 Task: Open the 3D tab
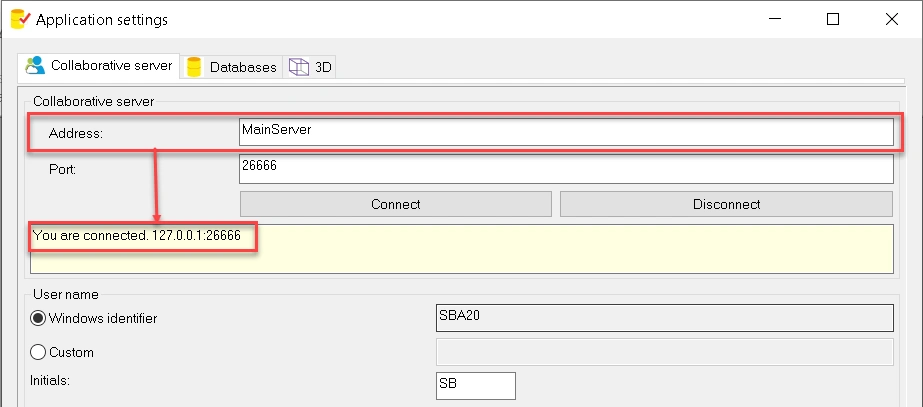click(323, 67)
